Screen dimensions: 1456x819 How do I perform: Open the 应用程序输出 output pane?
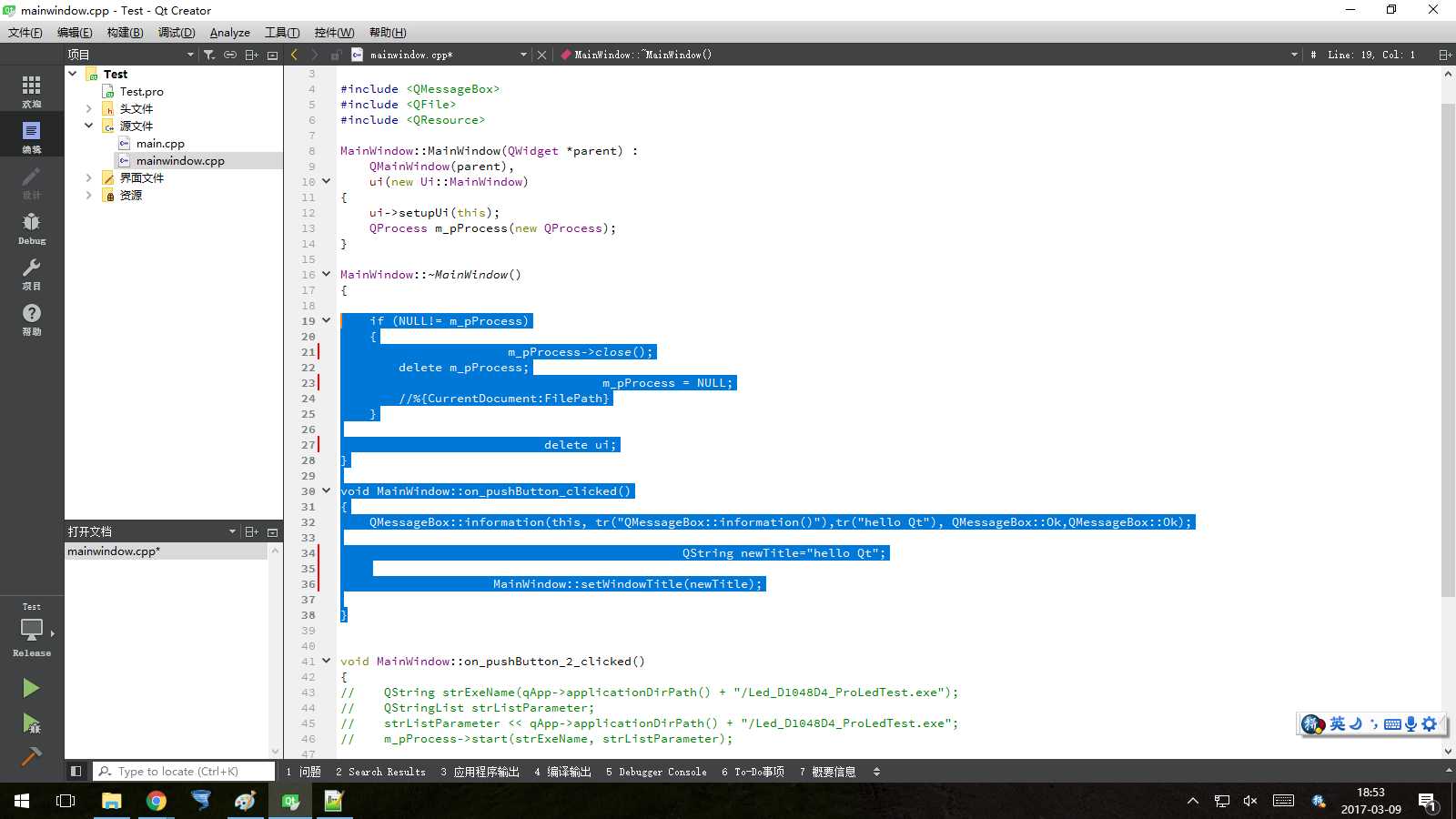click(x=480, y=772)
